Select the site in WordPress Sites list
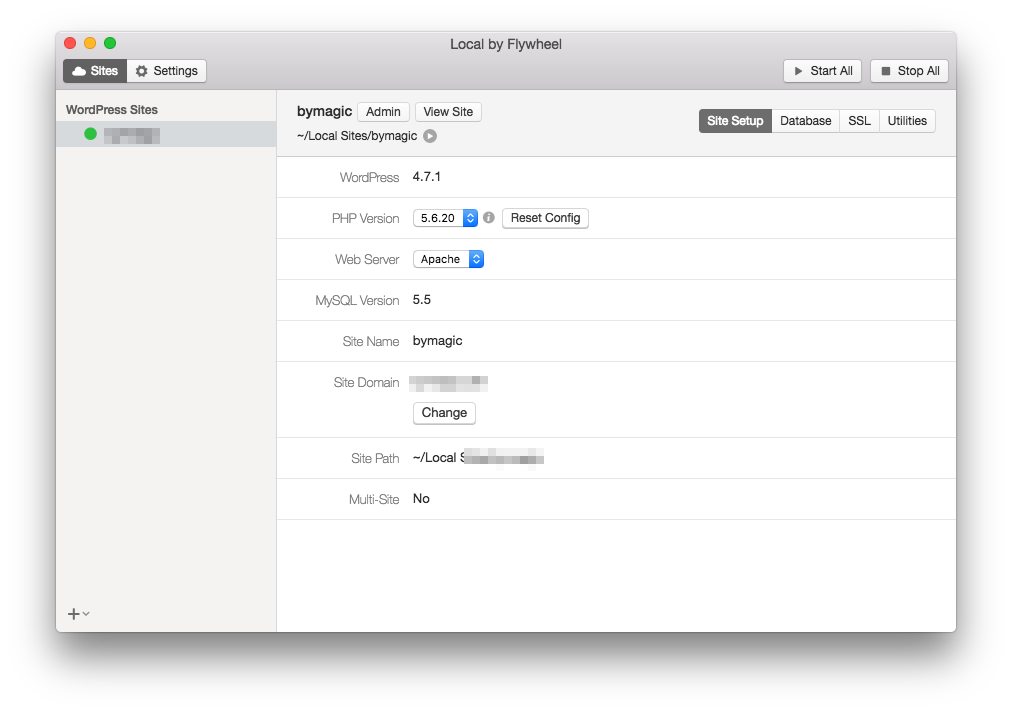Screen dimensions: 1012x712 click(x=166, y=134)
